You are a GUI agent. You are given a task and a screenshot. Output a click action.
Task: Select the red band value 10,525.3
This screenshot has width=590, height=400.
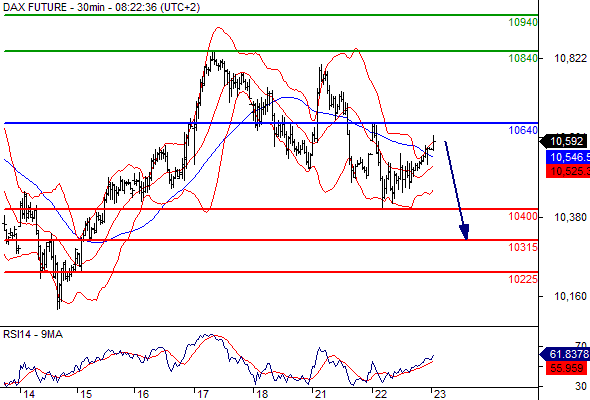coord(568,172)
